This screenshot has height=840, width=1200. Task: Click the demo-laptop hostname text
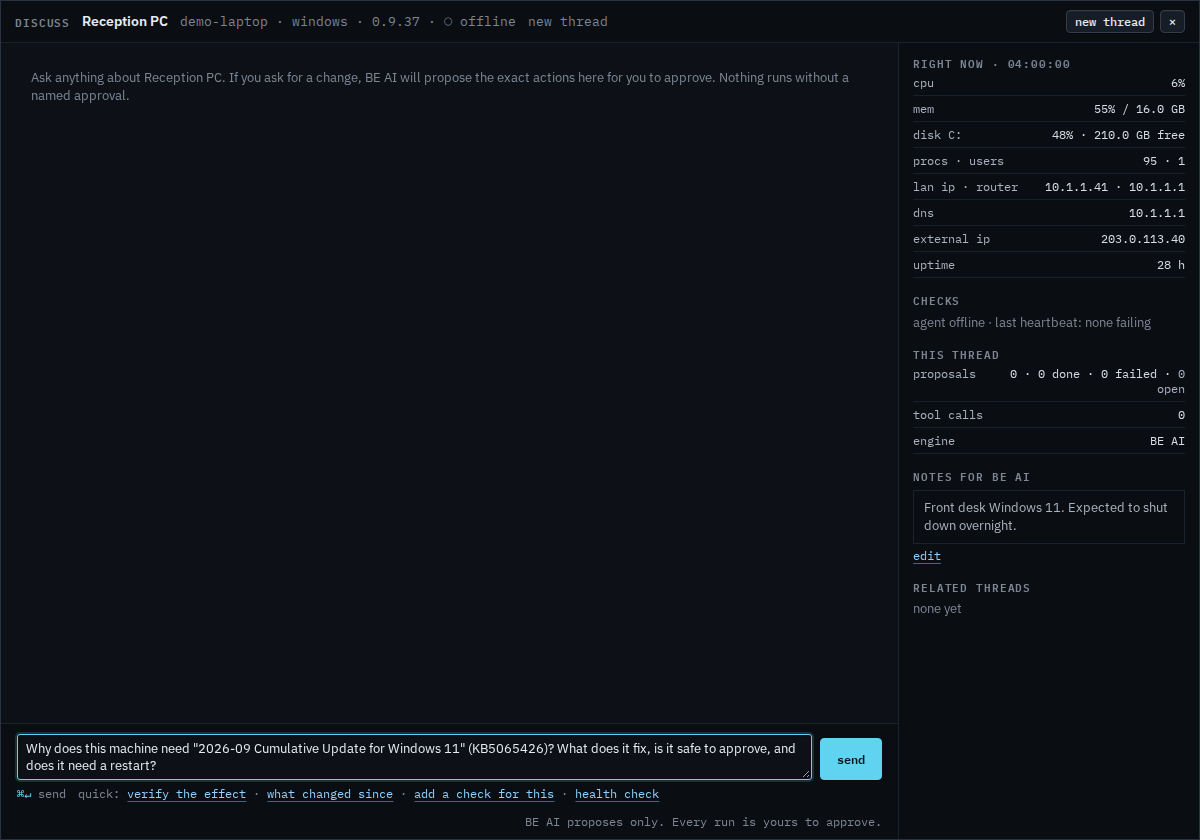(224, 22)
